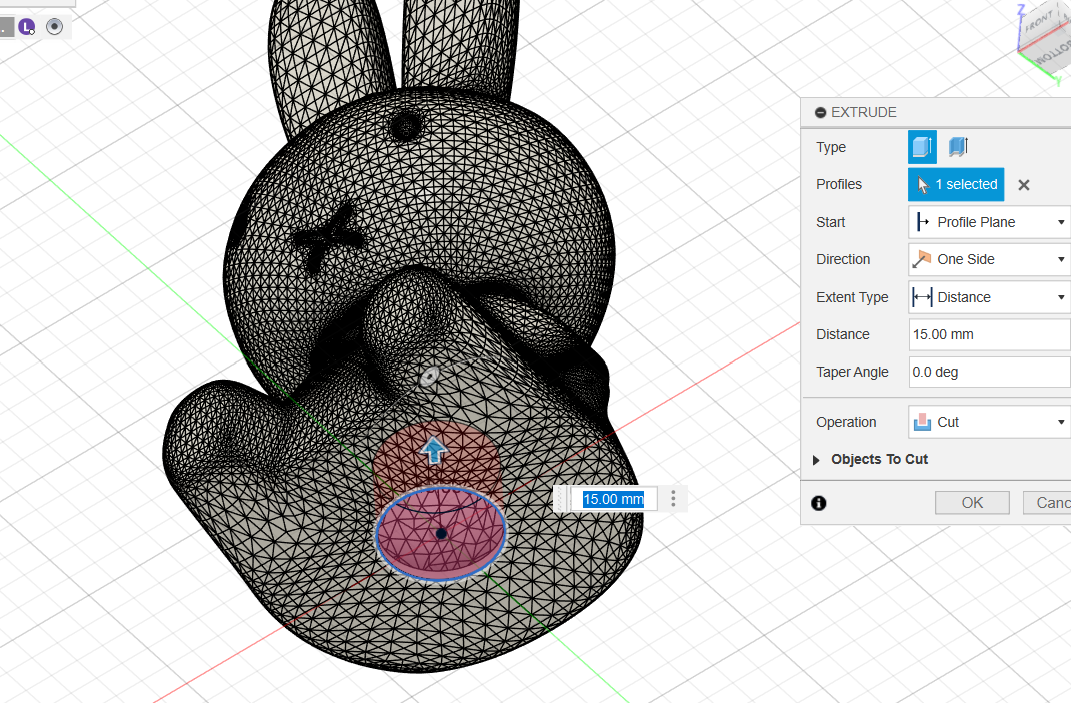Collapse the EXTRUDE panel header icon
The height and width of the screenshot is (703, 1071).
pyautogui.click(x=820, y=113)
